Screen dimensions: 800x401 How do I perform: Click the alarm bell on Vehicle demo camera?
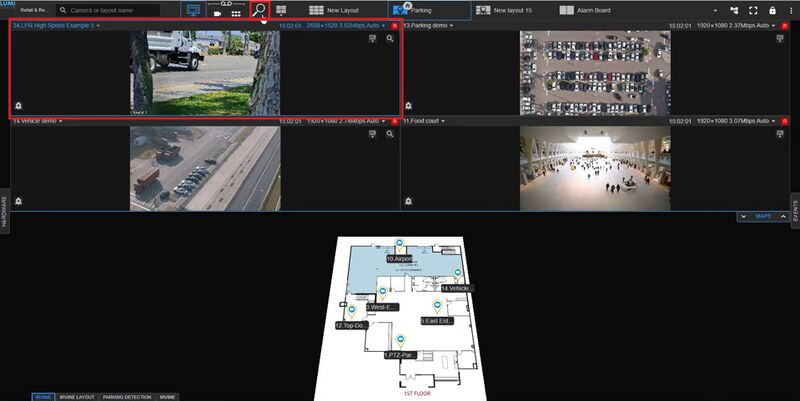coord(18,201)
